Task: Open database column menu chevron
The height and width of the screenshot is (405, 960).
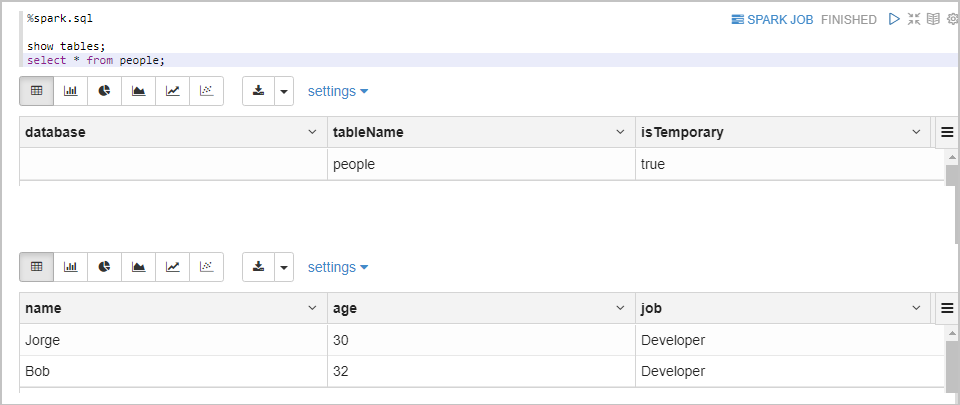Action: point(313,132)
